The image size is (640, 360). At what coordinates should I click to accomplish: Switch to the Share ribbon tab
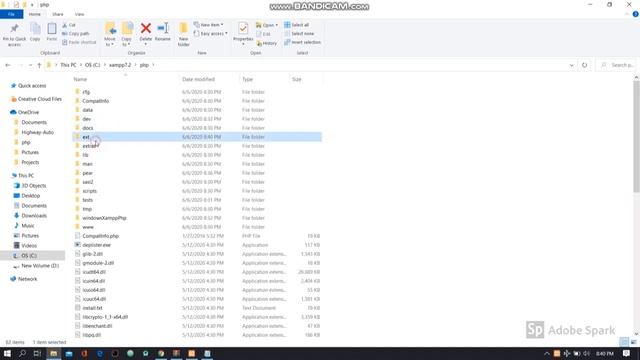pos(58,14)
